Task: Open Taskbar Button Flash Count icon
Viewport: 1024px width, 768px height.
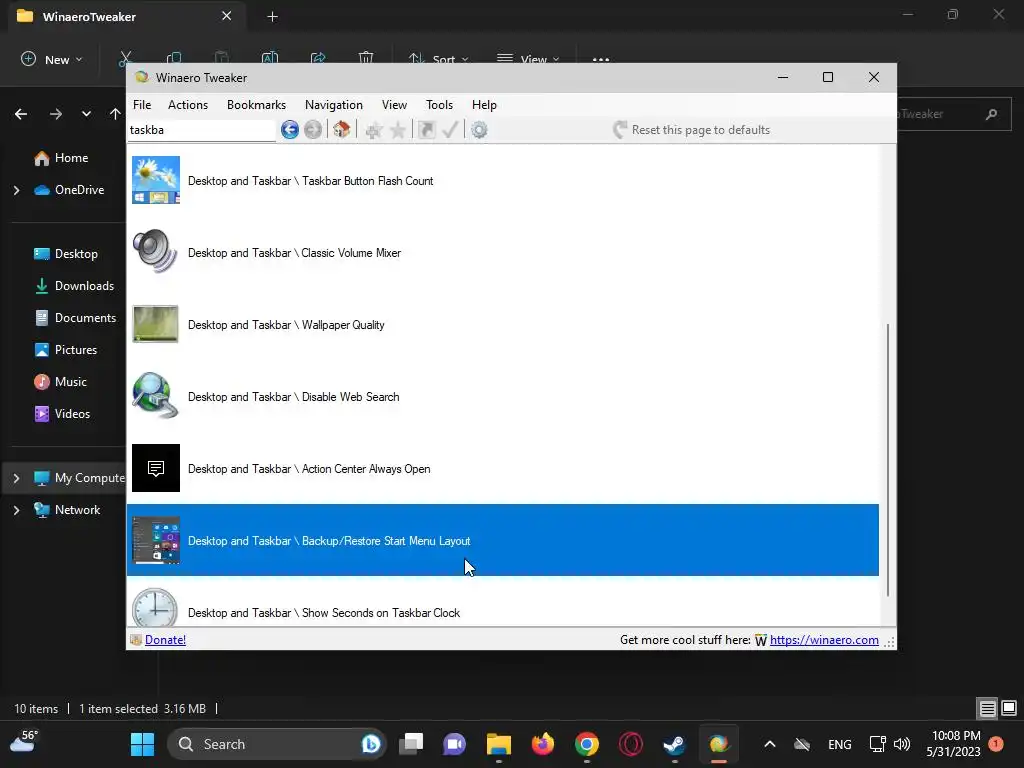Action: (155, 180)
